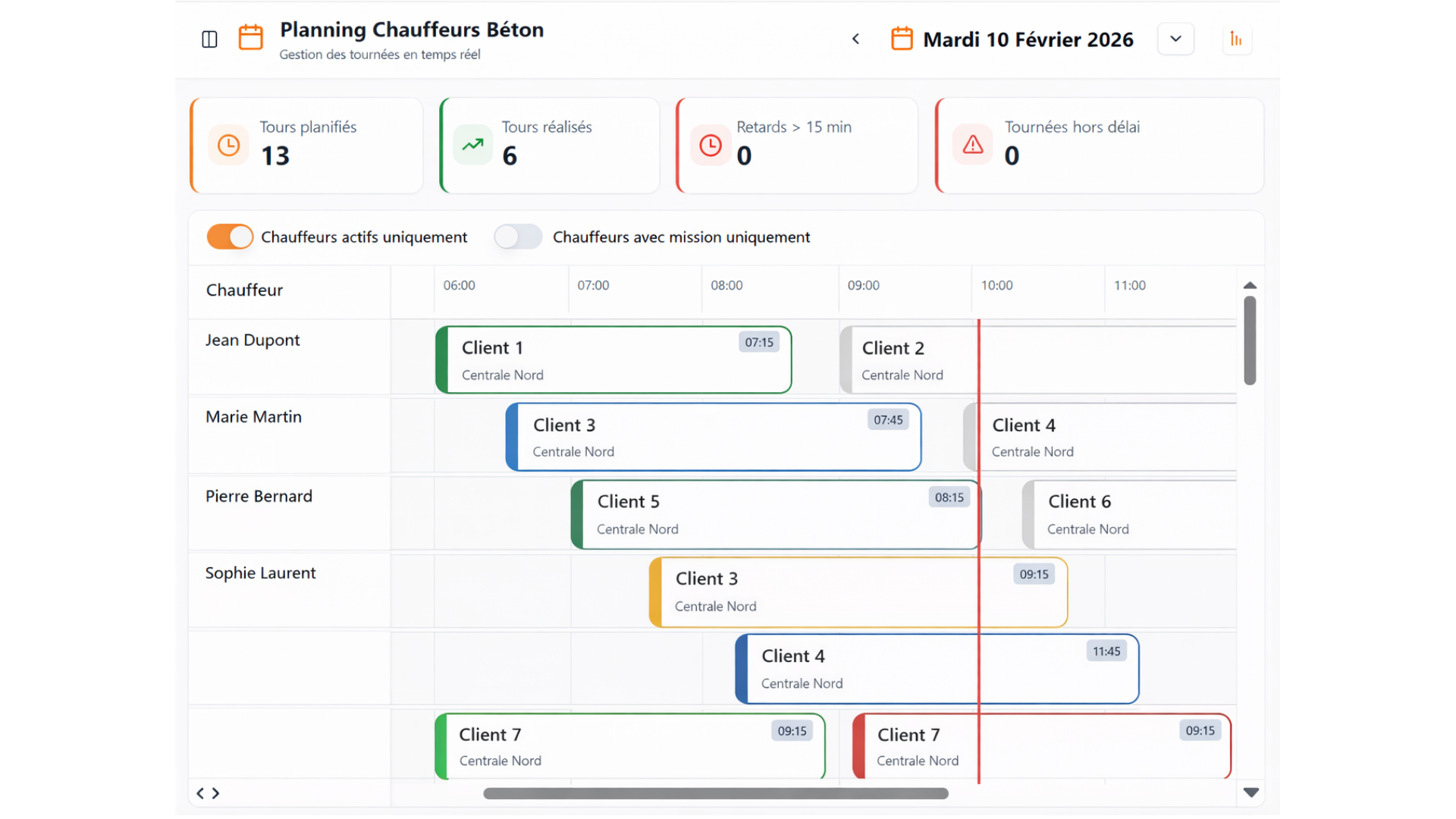Click the Retards red clock icon
This screenshot has height=819, width=1456.
point(711,145)
